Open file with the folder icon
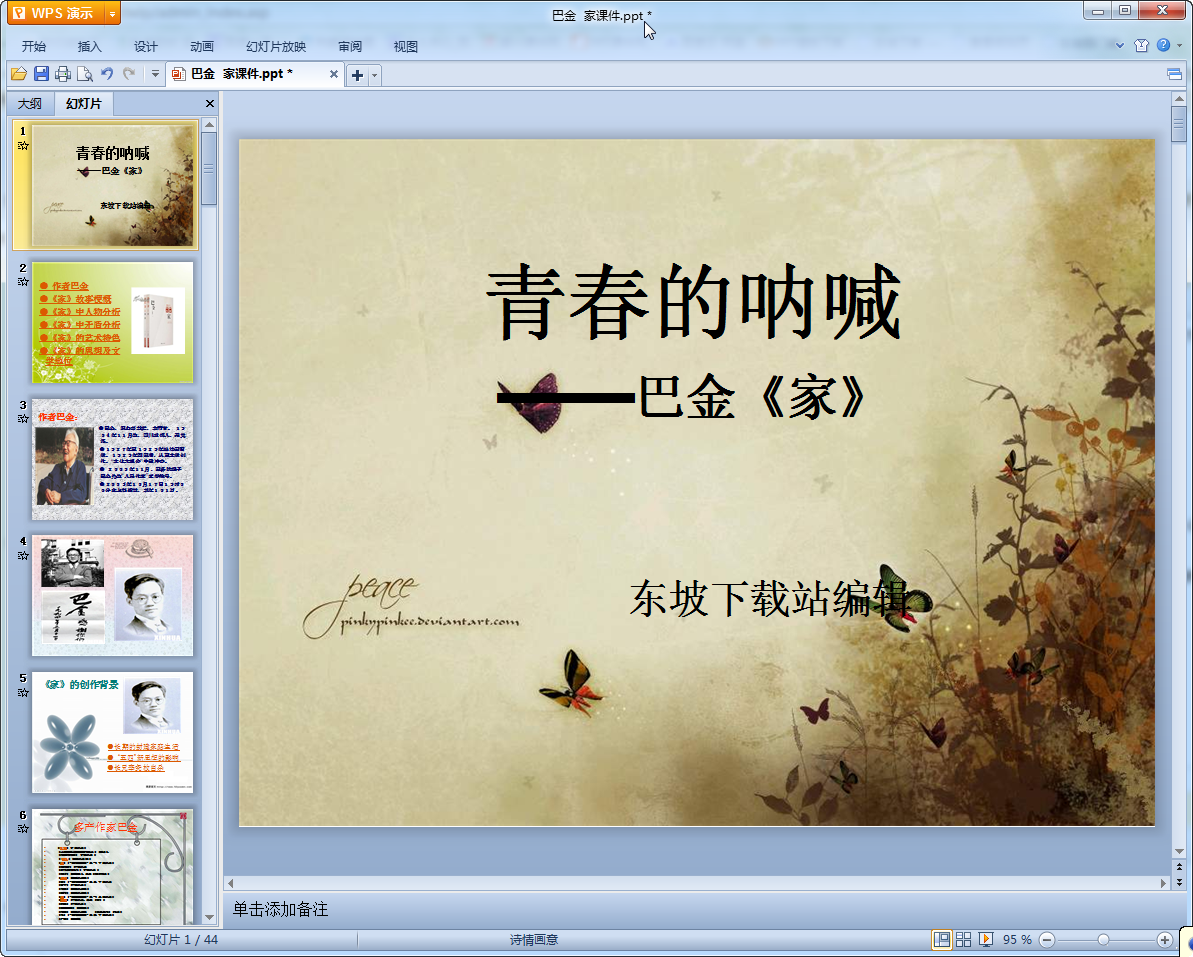The height and width of the screenshot is (957, 1193). click(19, 74)
